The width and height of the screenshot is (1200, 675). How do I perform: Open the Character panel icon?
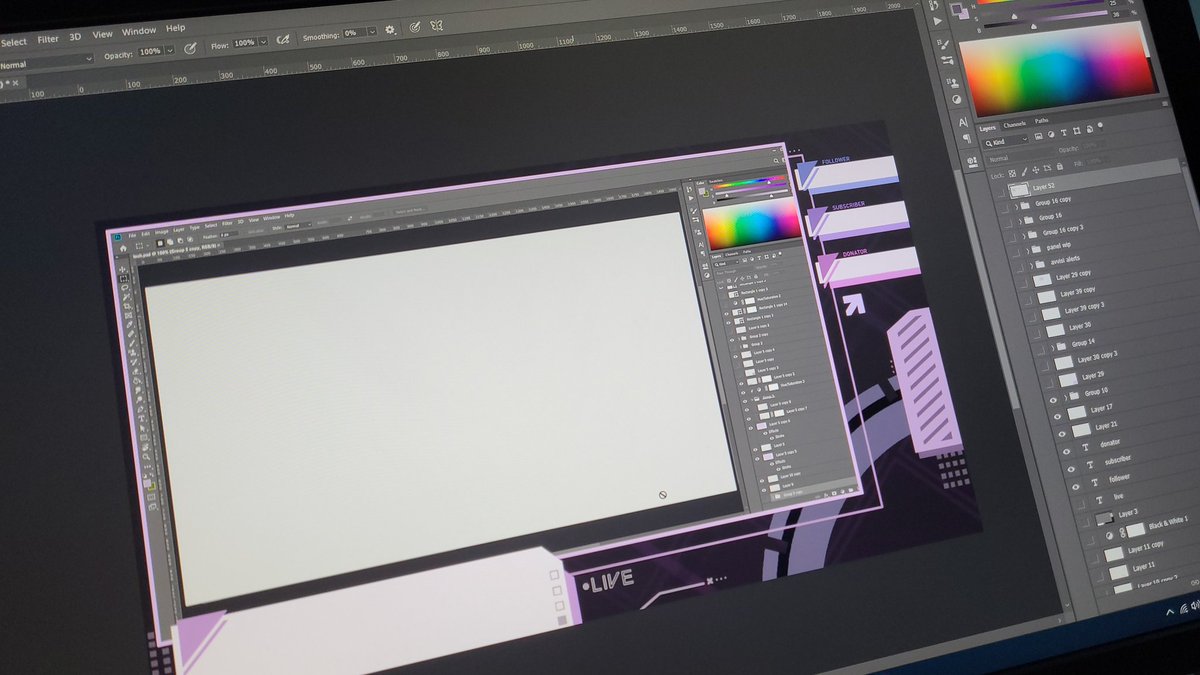(963, 121)
